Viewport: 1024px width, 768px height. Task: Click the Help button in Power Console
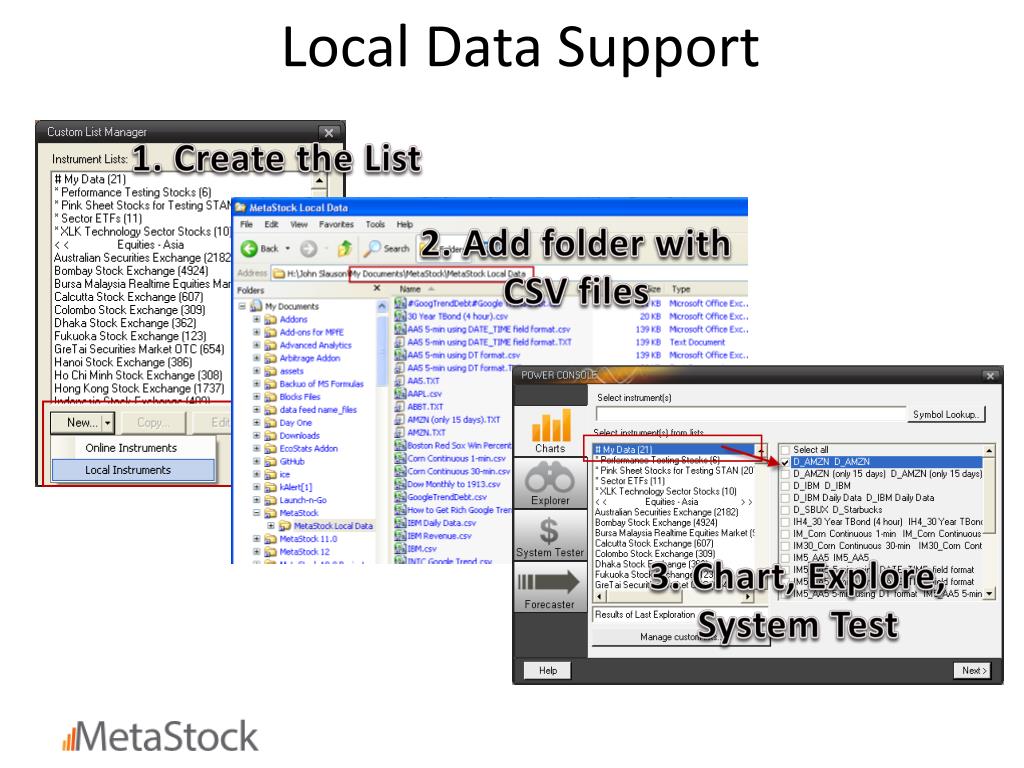click(548, 671)
